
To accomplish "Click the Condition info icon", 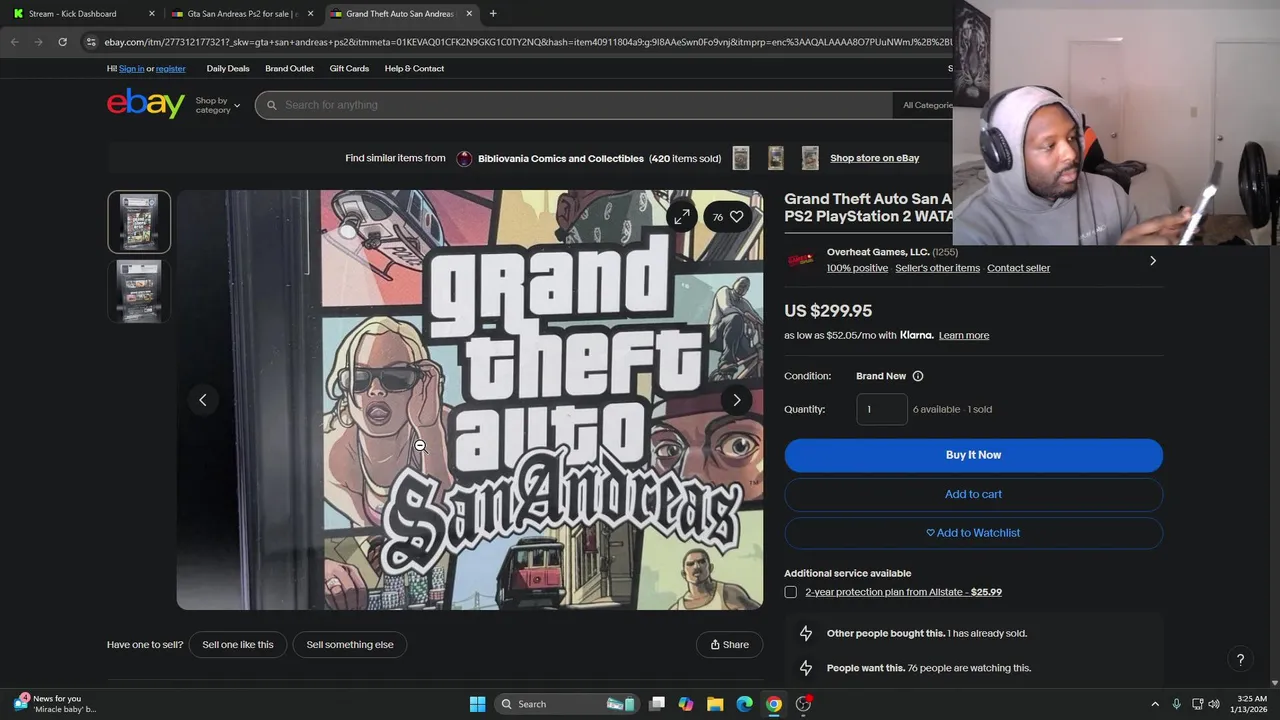I will tap(918, 376).
